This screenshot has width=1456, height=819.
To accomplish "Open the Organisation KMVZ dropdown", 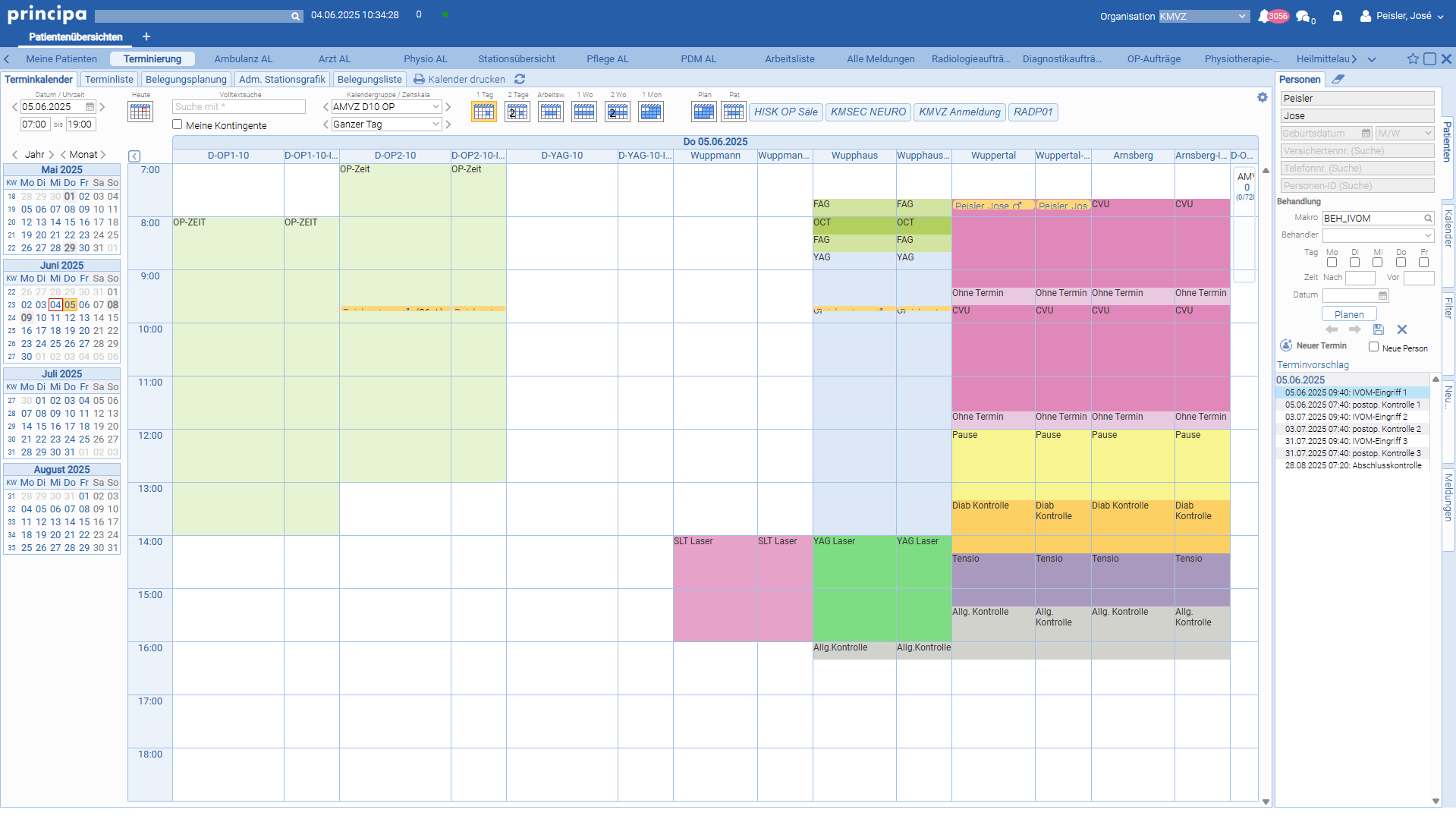I will coord(1203,16).
